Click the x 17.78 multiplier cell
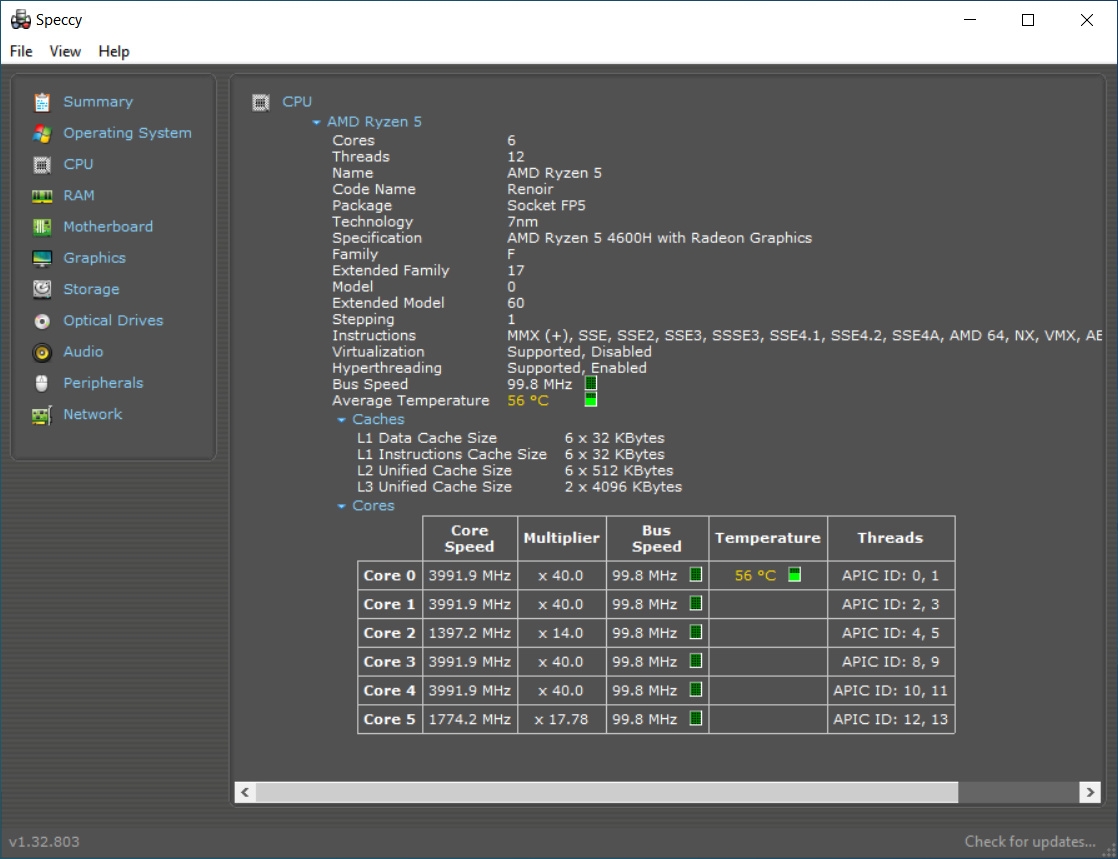 561,719
